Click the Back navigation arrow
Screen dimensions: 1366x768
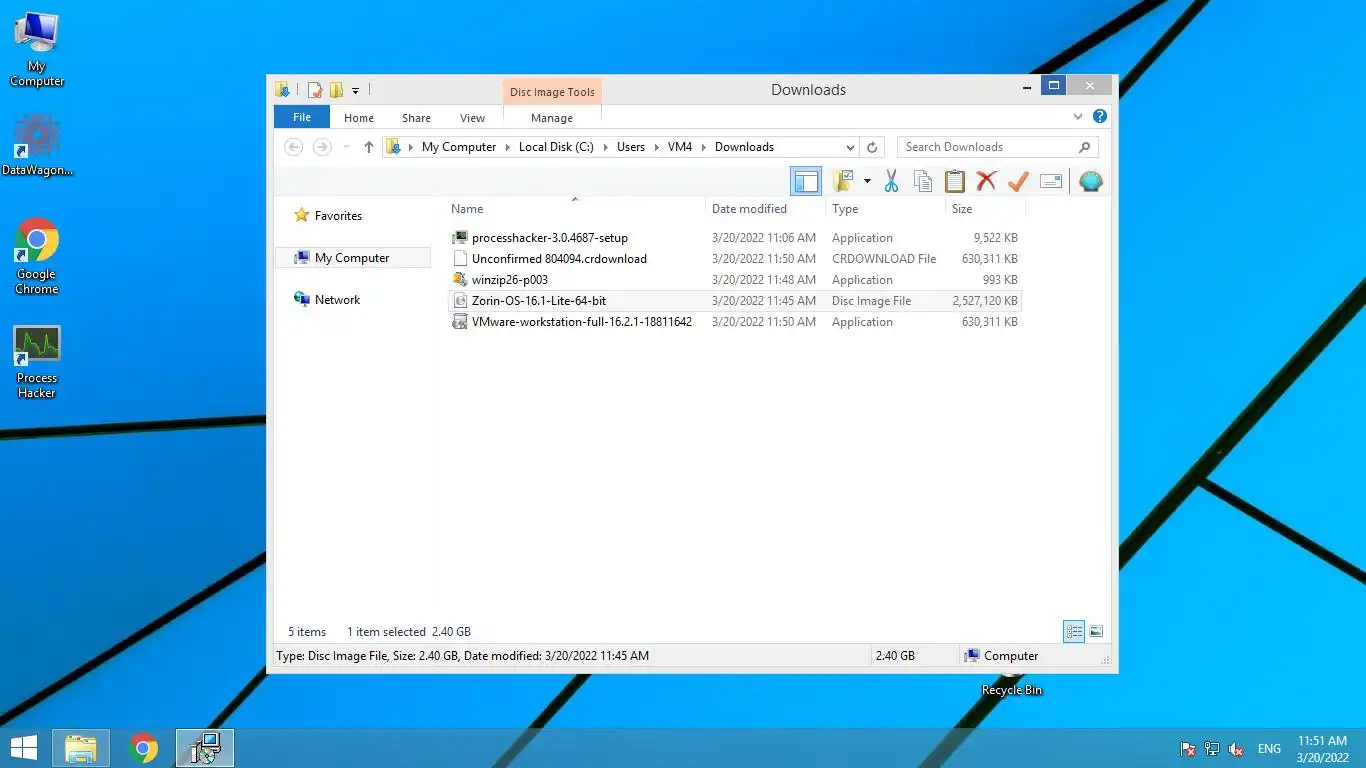click(x=293, y=147)
